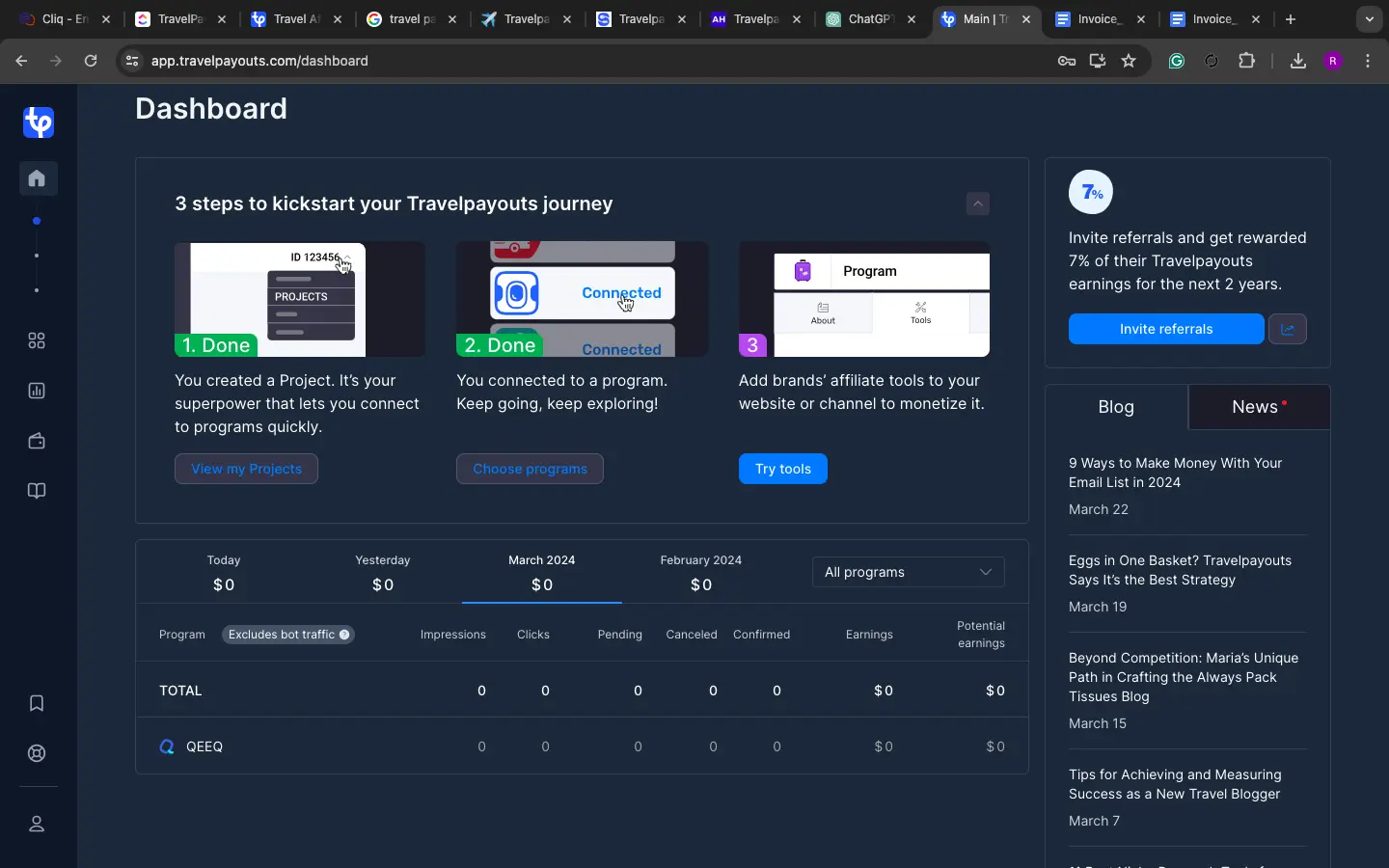Click the Excludes bot traffic badge
The image size is (1389, 868).
pyautogui.click(x=288, y=635)
